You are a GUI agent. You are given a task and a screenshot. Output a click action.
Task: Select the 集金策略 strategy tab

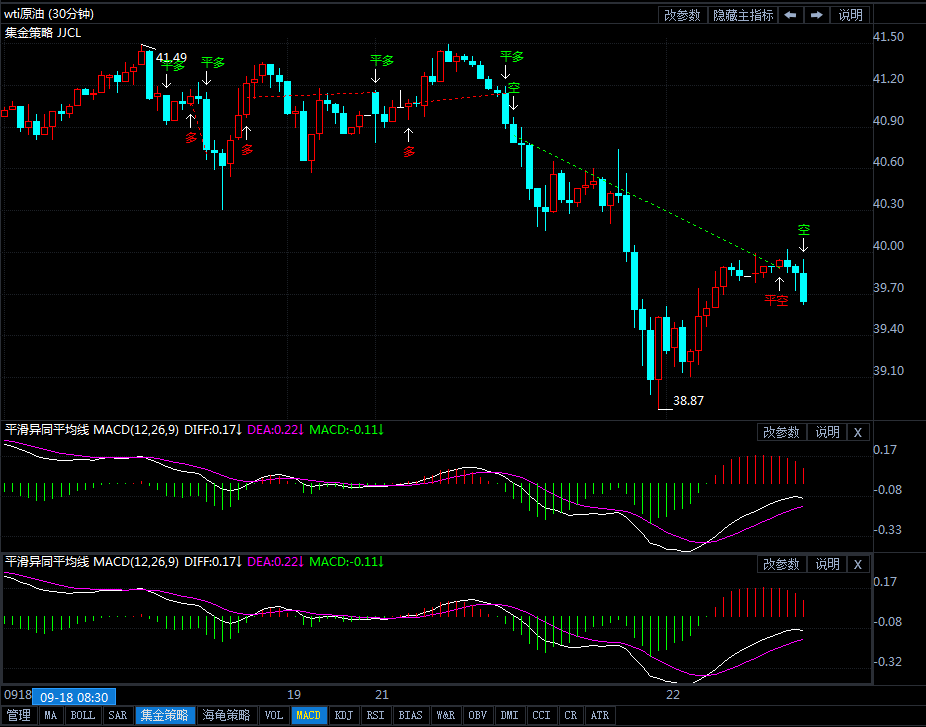click(x=164, y=716)
